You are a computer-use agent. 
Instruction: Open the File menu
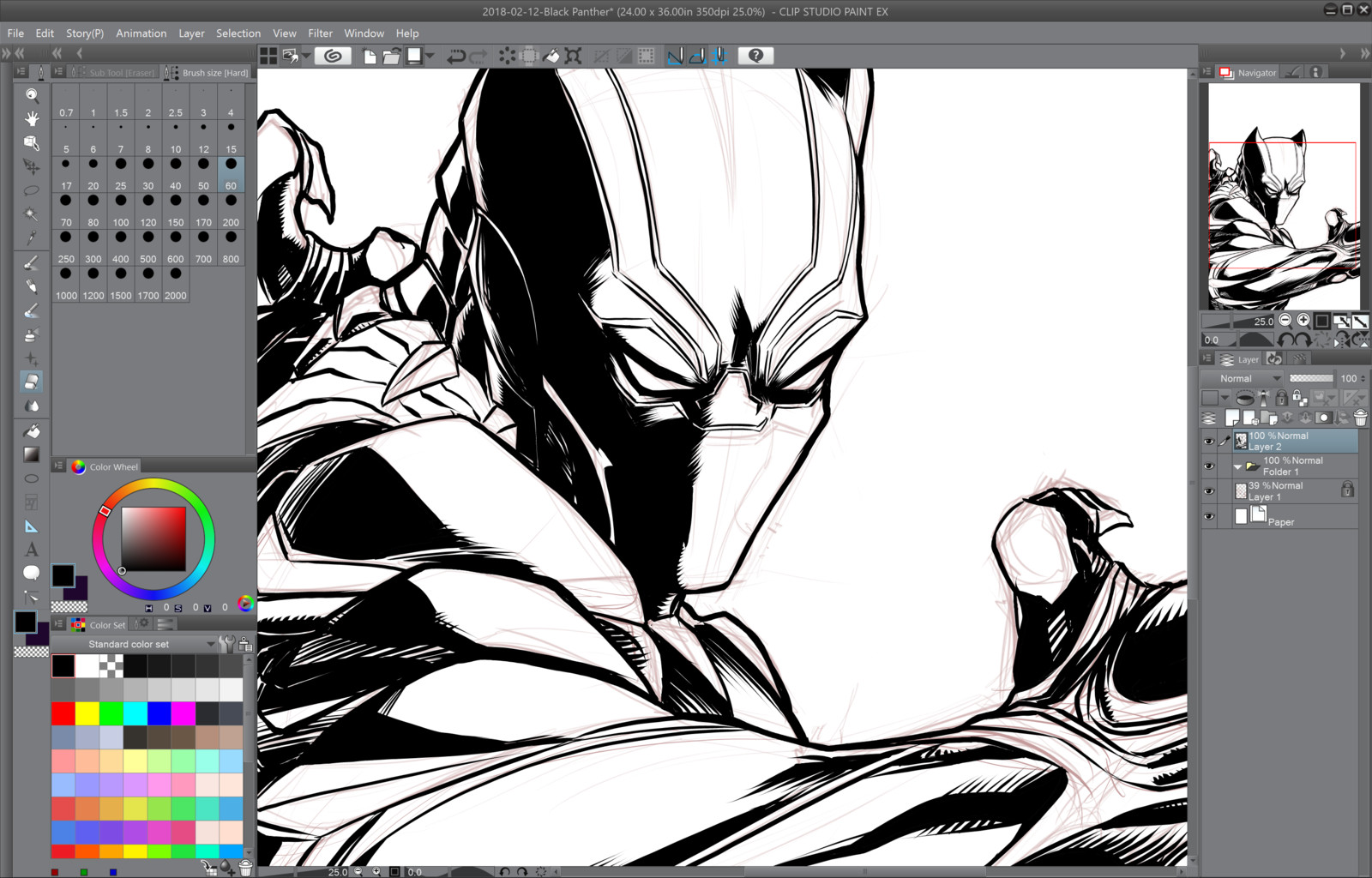click(15, 33)
